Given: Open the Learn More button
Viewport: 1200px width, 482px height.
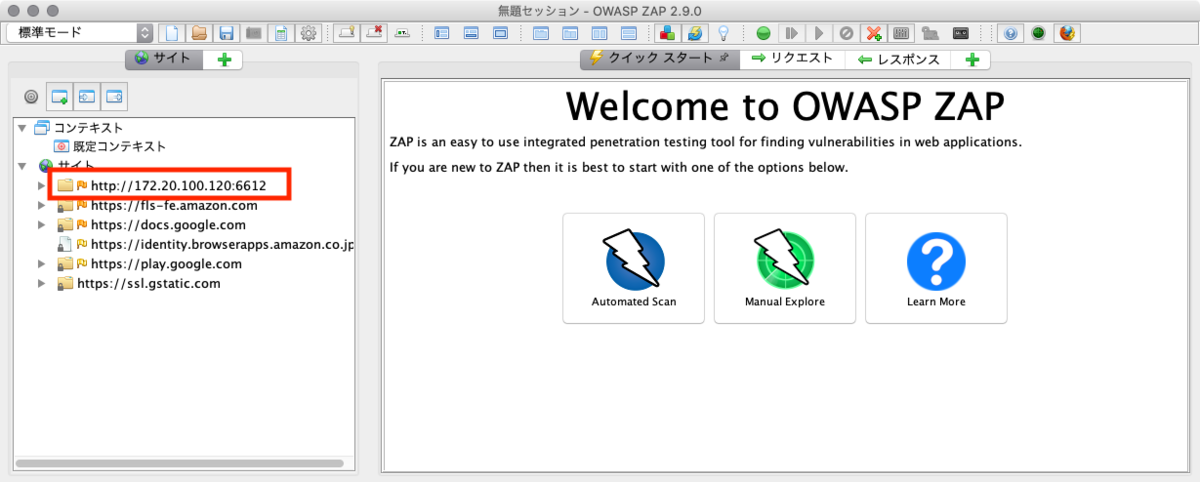Looking at the screenshot, I should coord(936,268).
